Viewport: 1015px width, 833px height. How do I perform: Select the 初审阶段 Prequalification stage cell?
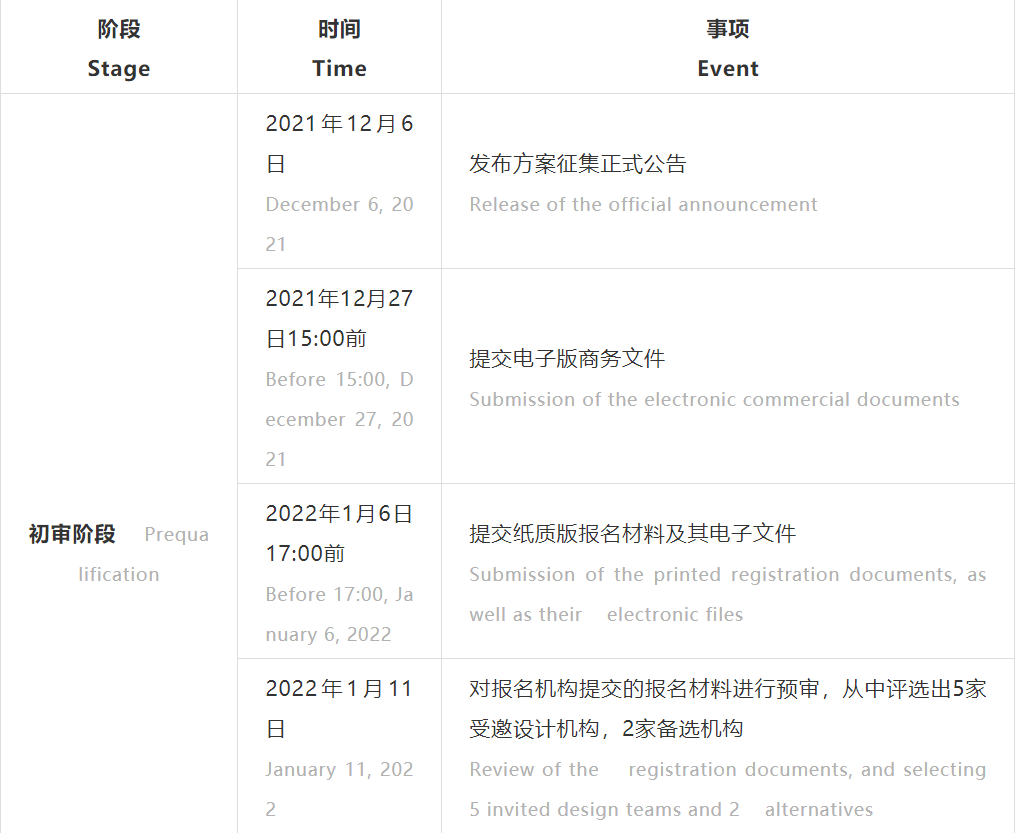119,553
